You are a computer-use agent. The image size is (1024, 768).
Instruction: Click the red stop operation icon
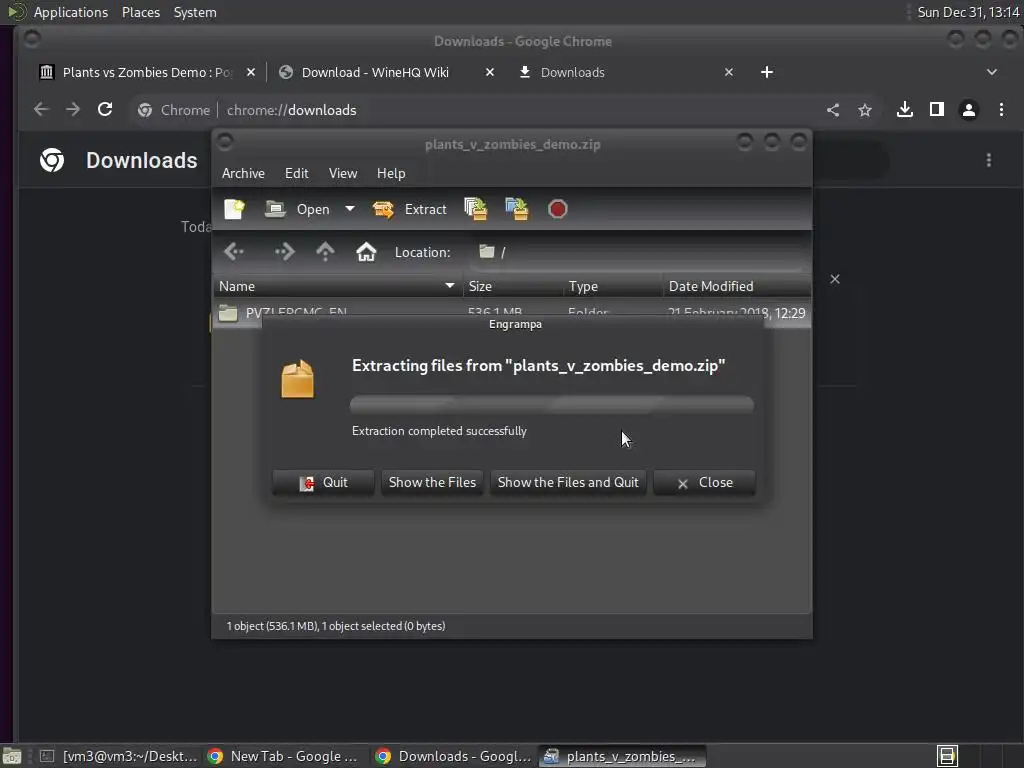tap(558, 209)
